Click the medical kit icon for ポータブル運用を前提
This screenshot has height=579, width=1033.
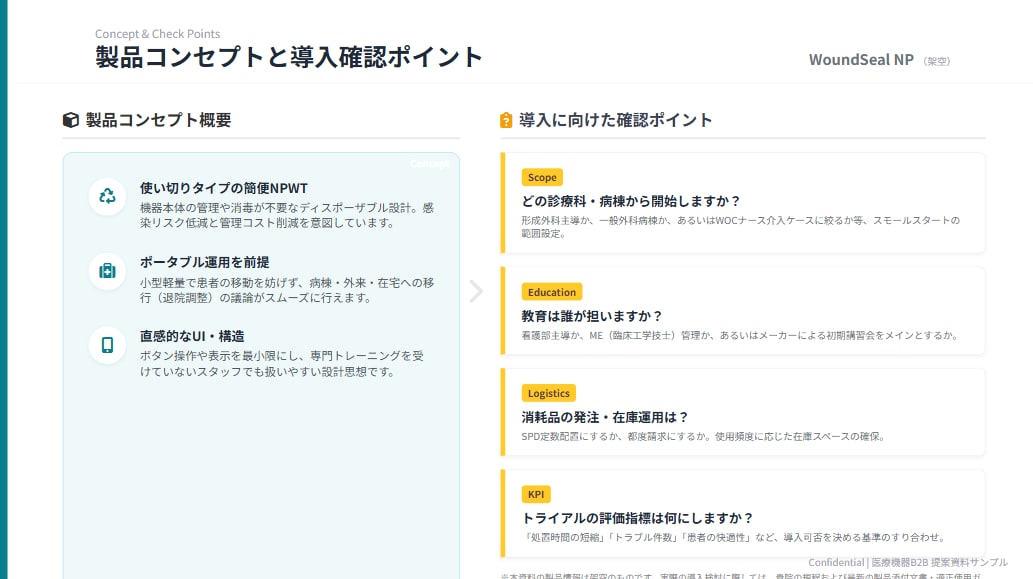[107, 271]
